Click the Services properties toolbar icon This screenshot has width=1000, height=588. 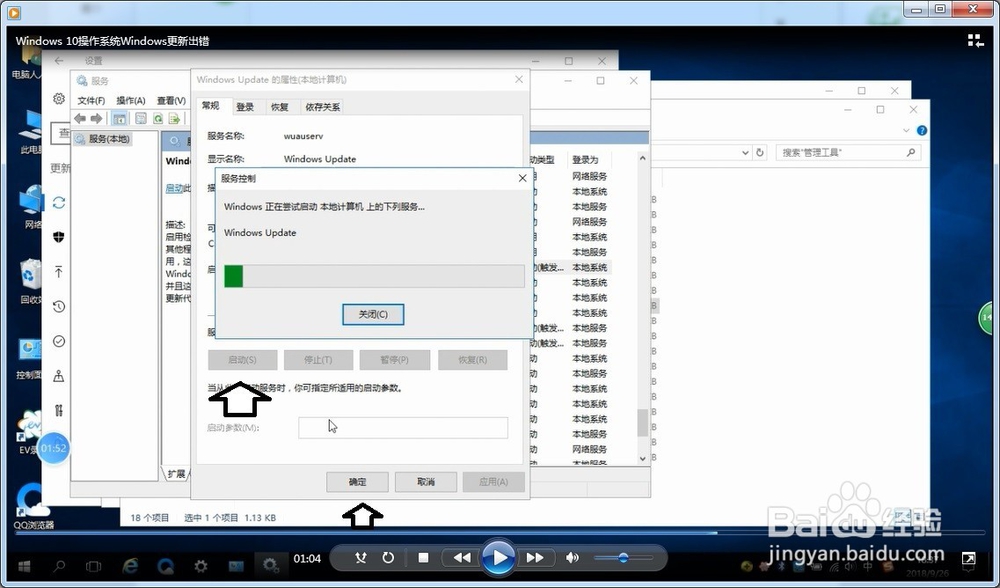click(141, 119)
